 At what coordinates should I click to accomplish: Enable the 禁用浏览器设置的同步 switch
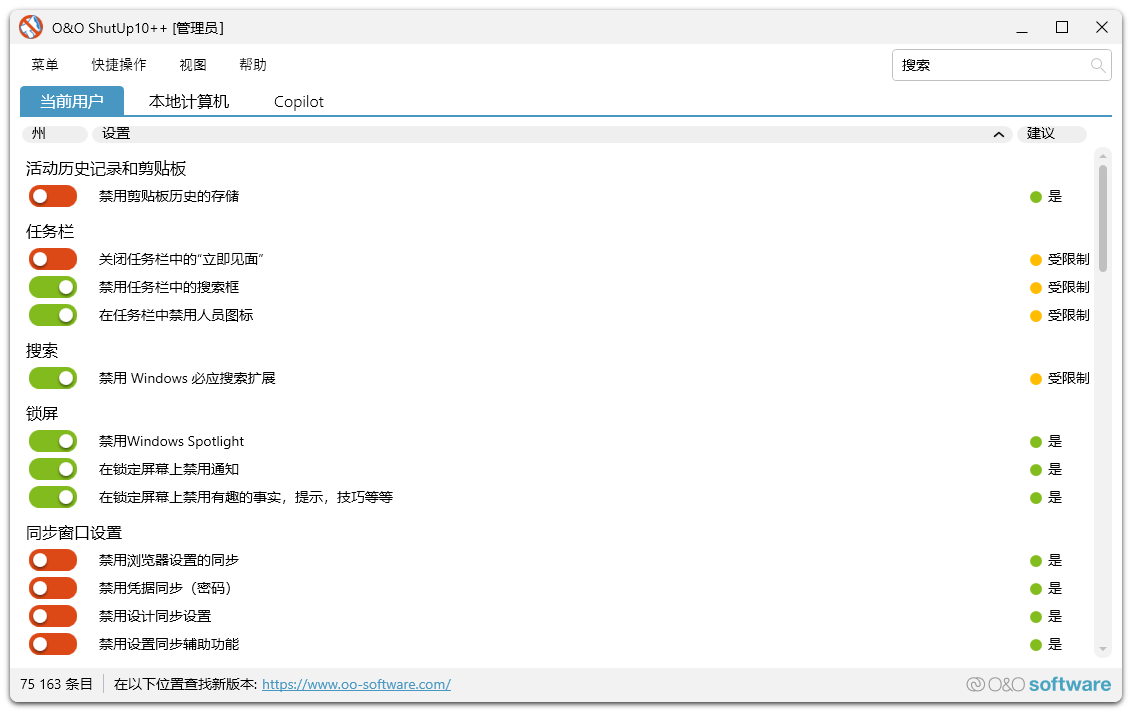pos(52,559)
